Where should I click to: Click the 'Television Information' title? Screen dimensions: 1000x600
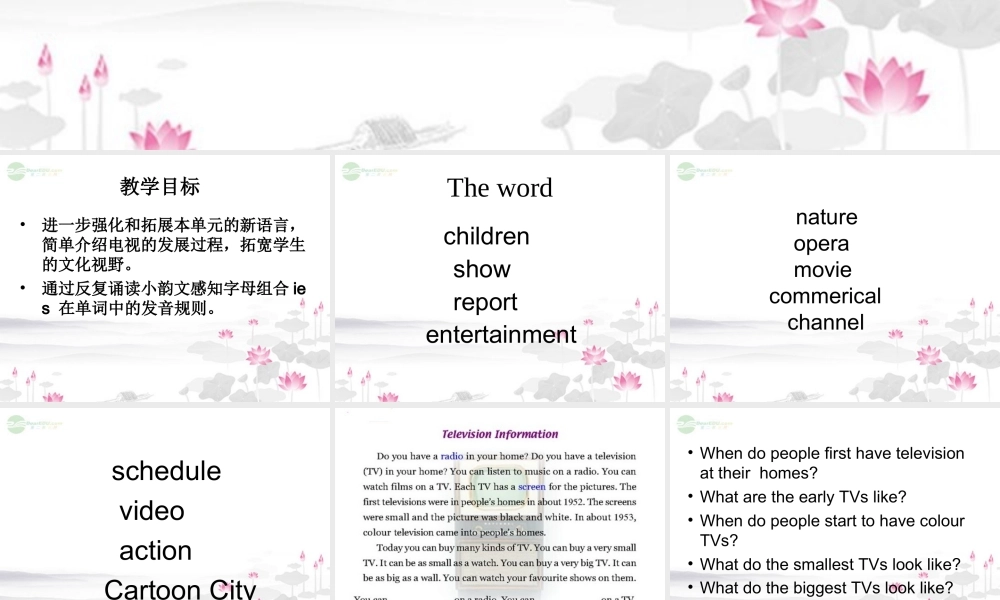point(500,434)
